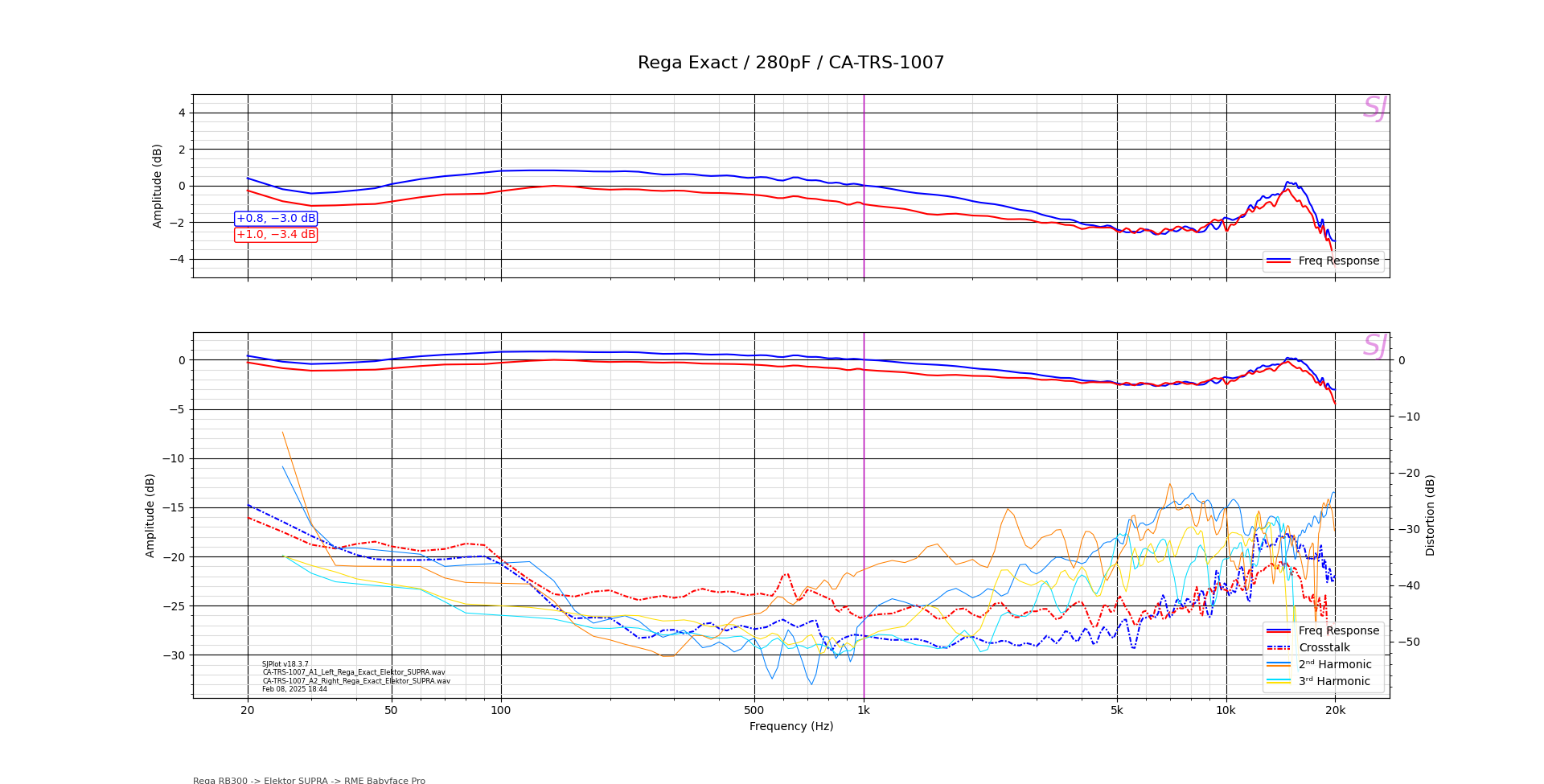Screen dimensions: 1544x784
Task: Select "Amplitude (dB)" label of the lower chart
Action: [150, 515]
